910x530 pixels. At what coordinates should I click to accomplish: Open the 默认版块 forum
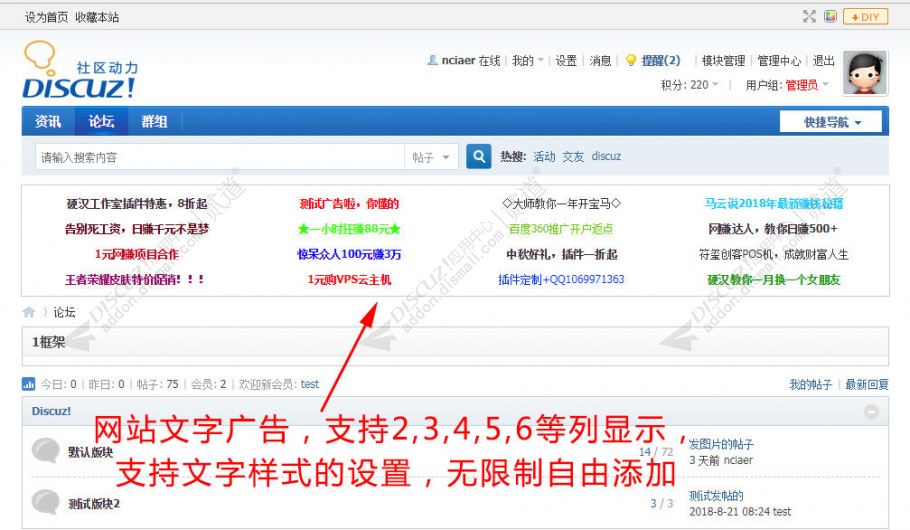point(91,452)
